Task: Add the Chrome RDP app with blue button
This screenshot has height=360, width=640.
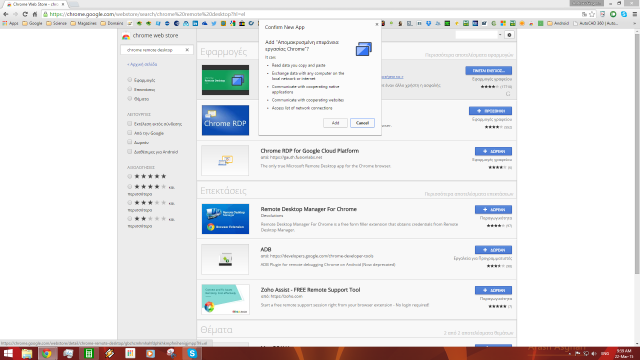Action: tap(490, 111)
